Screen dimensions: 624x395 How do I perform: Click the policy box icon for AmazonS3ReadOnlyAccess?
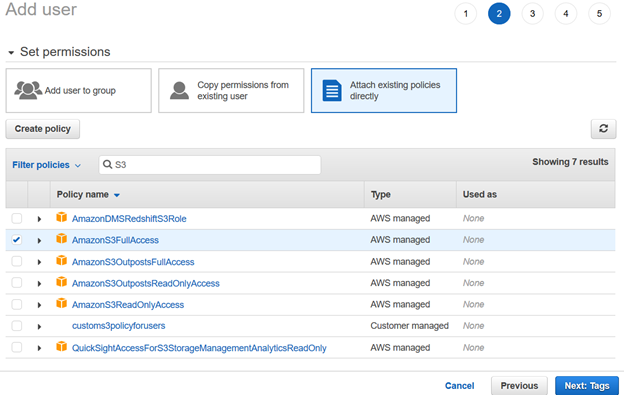[61, 304]
